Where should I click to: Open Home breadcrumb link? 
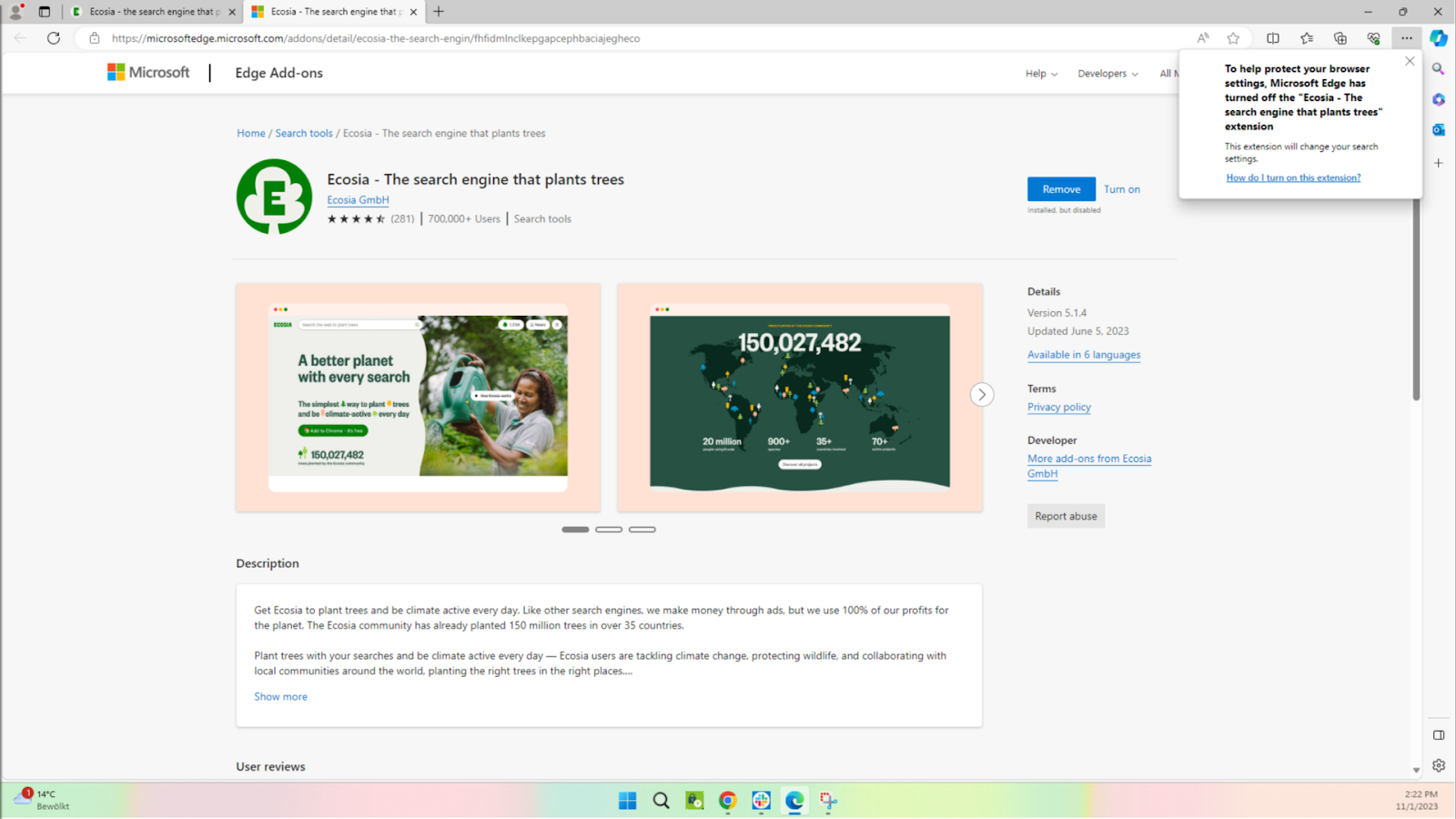[251, 133]
